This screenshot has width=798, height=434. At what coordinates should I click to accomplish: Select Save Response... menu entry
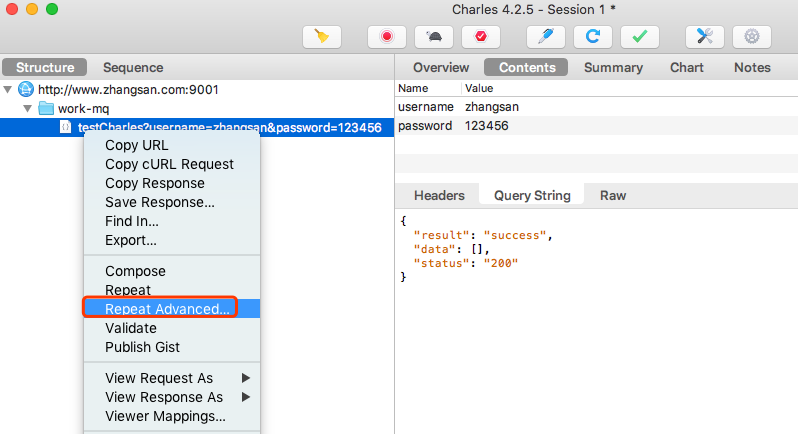[172, 202]
